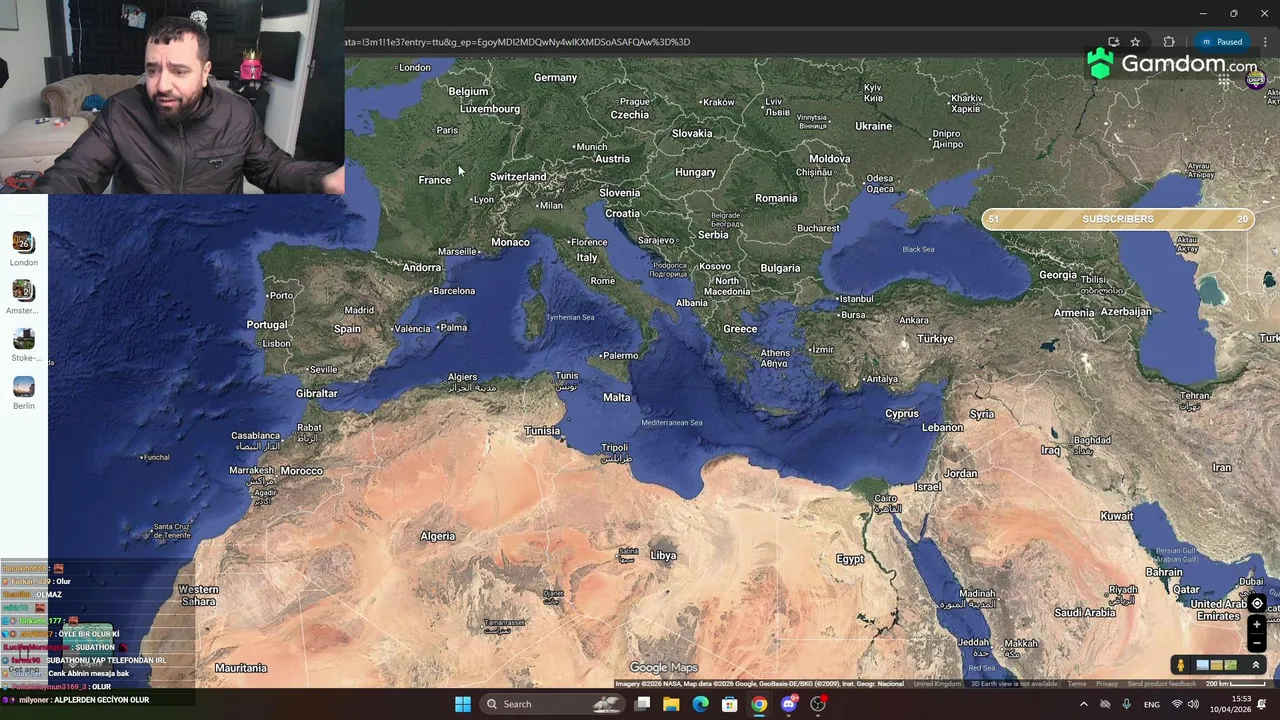This screenshot has width=1280, height=720.
Task: Choose the green terrain layer thumbnail
Action: point(1230,665)
